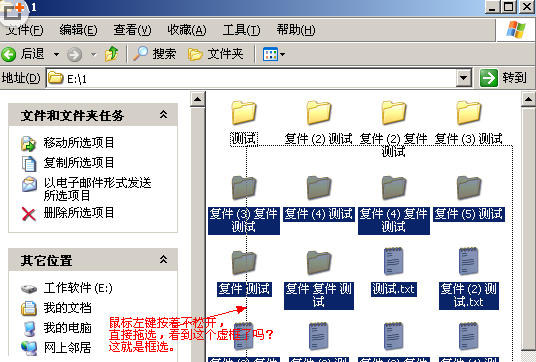
Task: Click the Views grid icon
Action: pyautogui.click(x=270, y=54)
